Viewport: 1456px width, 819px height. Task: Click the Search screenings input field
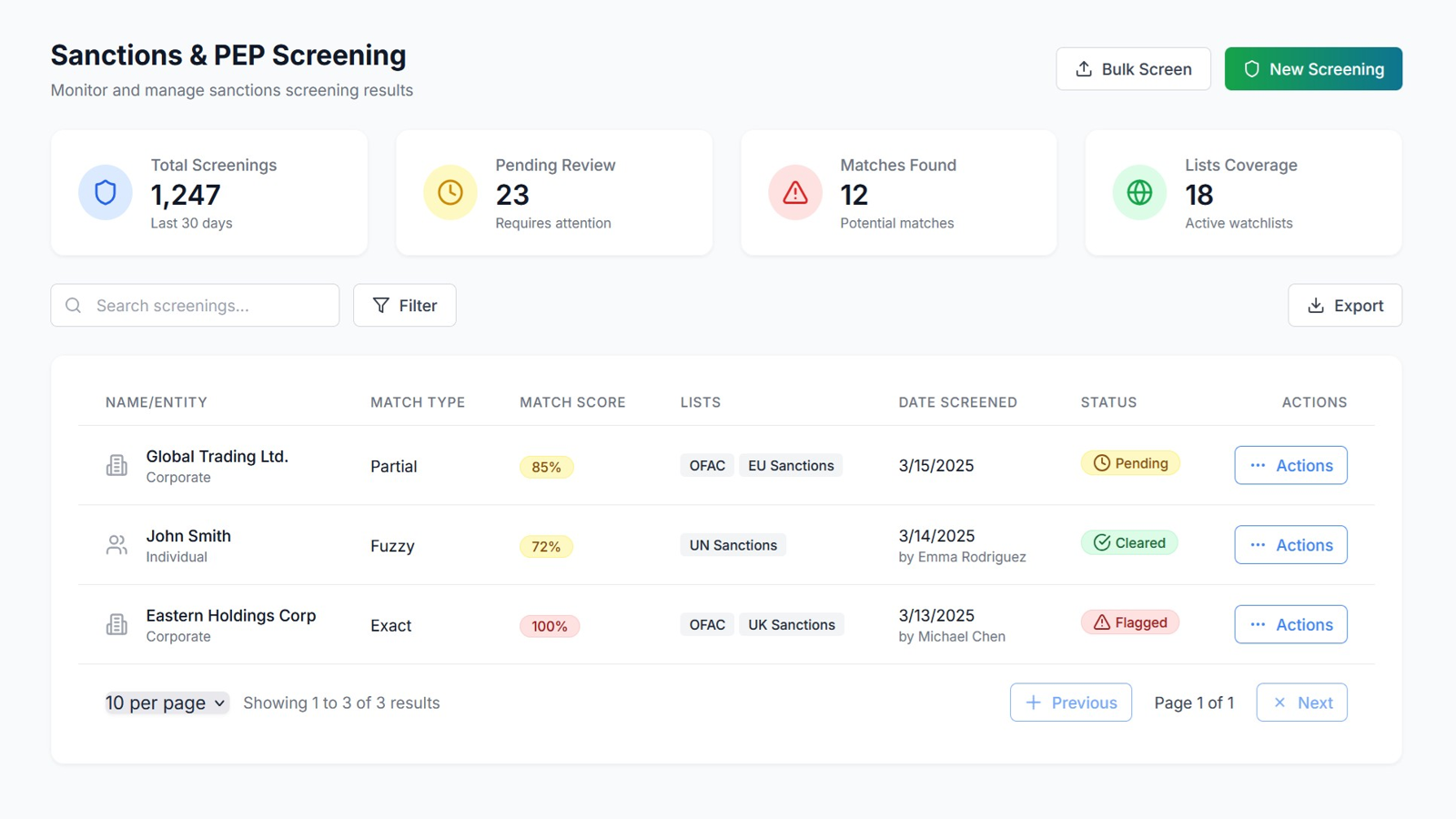point(209,306)
